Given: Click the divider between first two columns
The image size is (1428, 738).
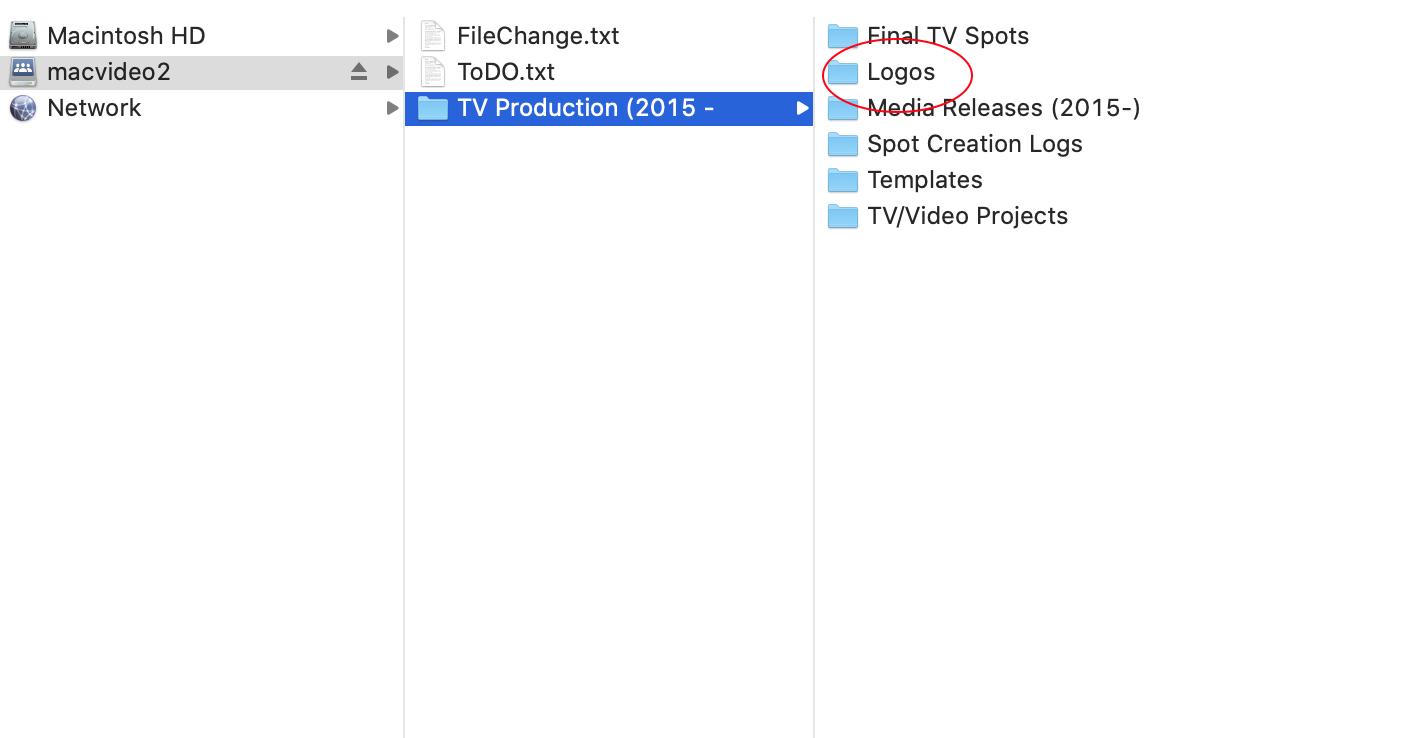Looking at the screenshot, I should click(x=404, y=400).
